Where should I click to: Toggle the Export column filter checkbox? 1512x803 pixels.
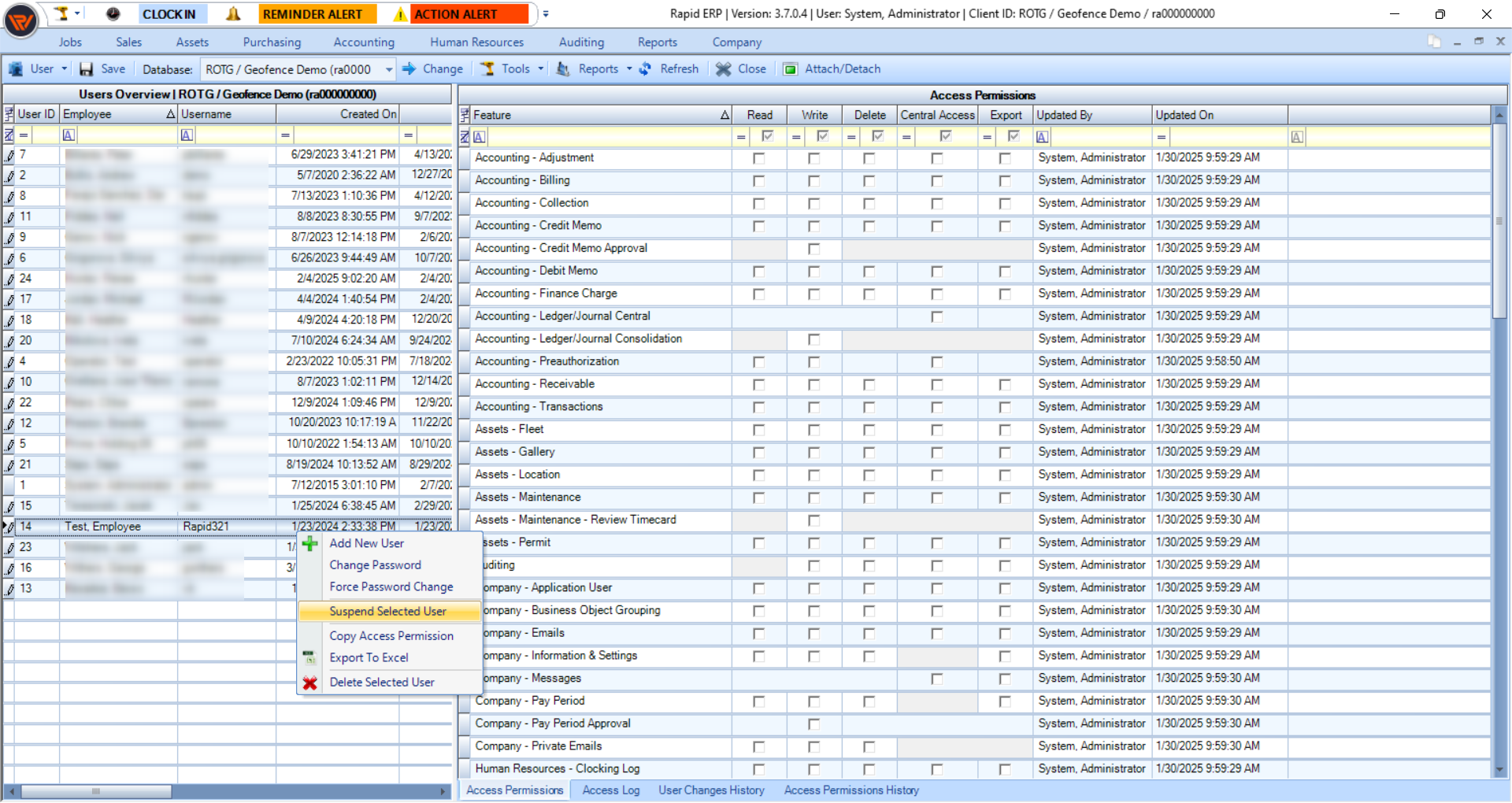(1014, 136)
